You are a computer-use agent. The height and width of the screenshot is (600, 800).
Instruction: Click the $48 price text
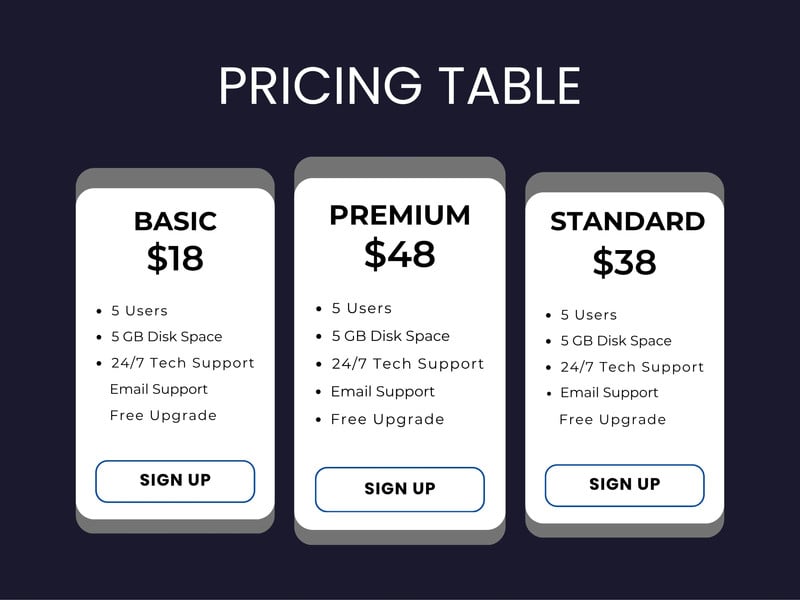(x=399, y=253)
